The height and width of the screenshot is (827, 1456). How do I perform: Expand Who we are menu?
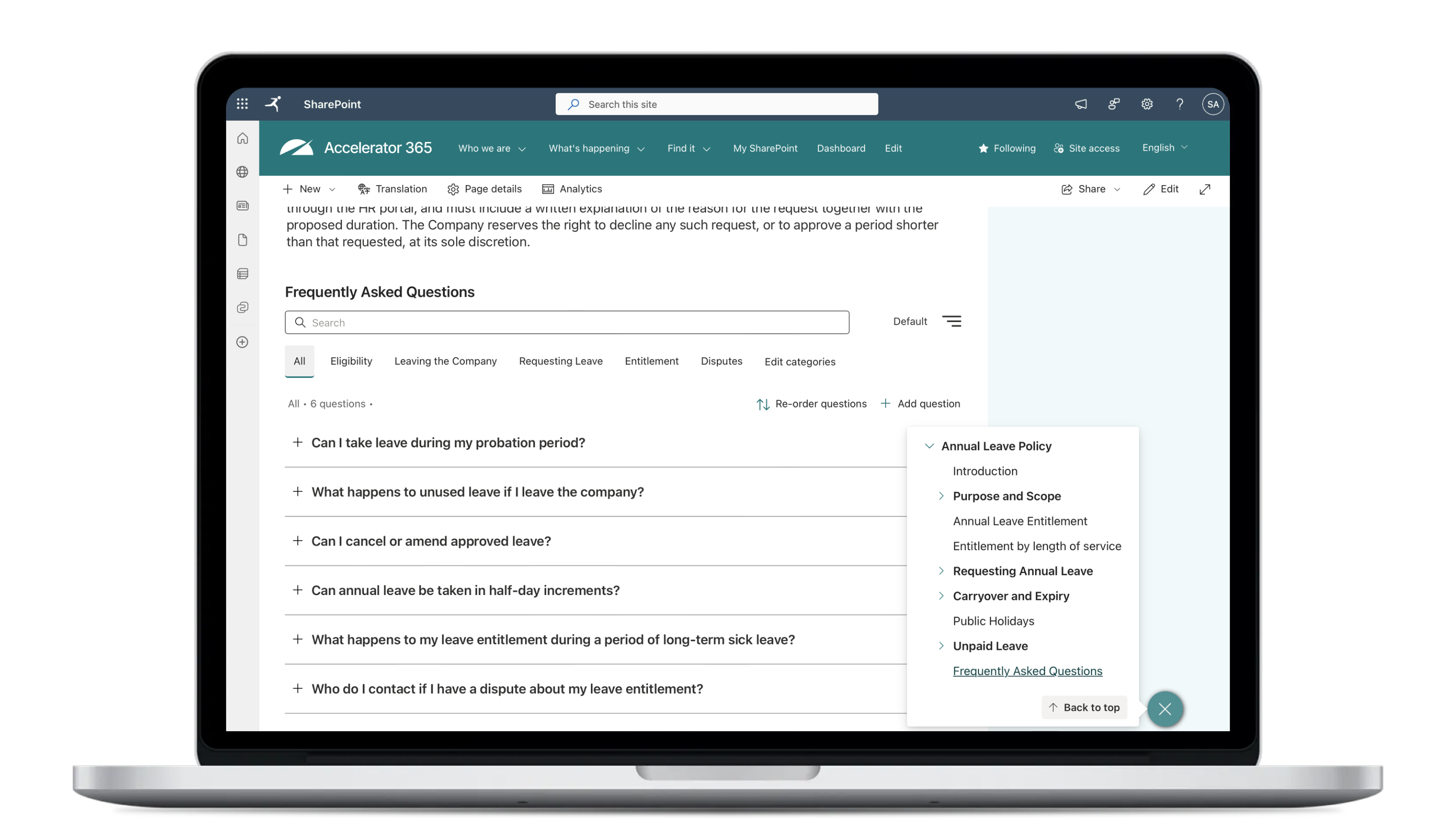492,148
